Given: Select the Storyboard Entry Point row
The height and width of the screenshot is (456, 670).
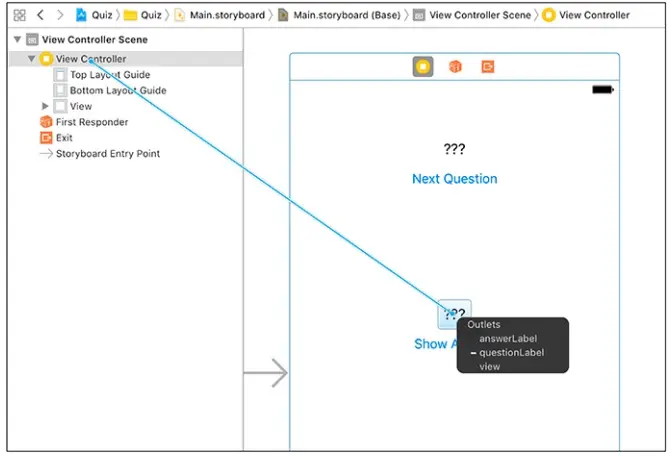Looking at the screenshot, I should coord(126,154).
